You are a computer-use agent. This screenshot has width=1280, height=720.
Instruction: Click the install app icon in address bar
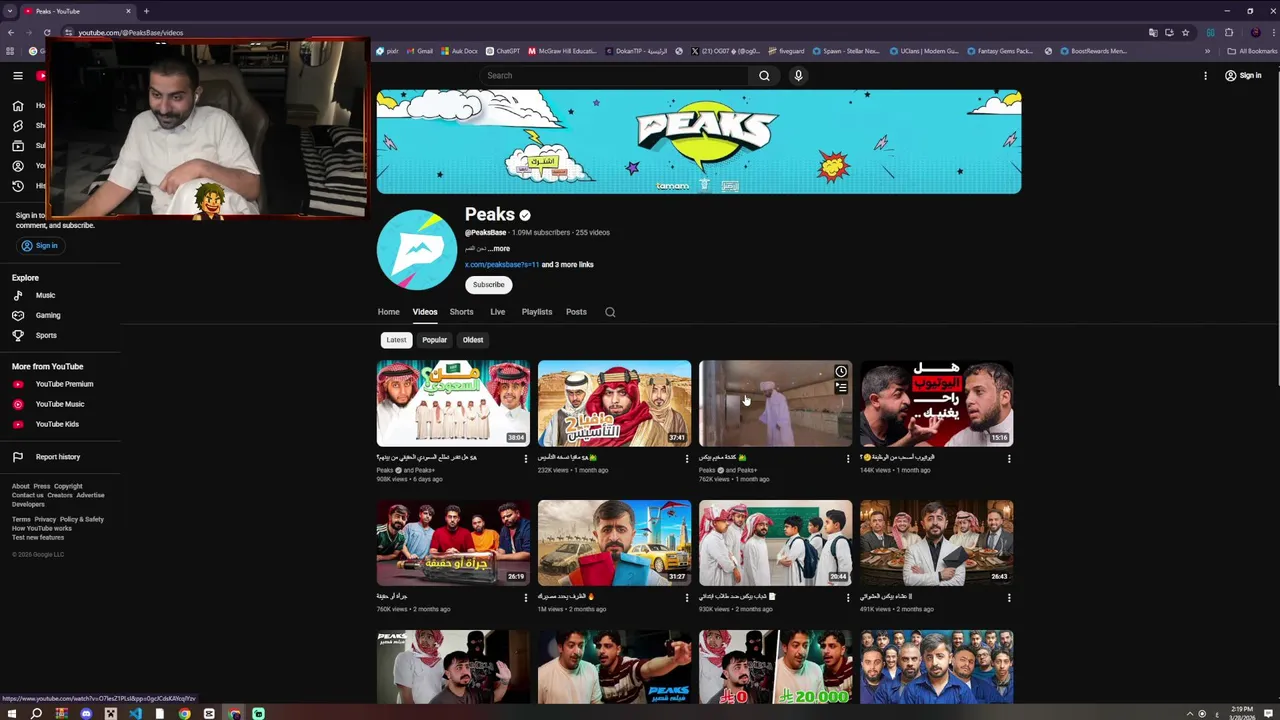(1169, 32)
